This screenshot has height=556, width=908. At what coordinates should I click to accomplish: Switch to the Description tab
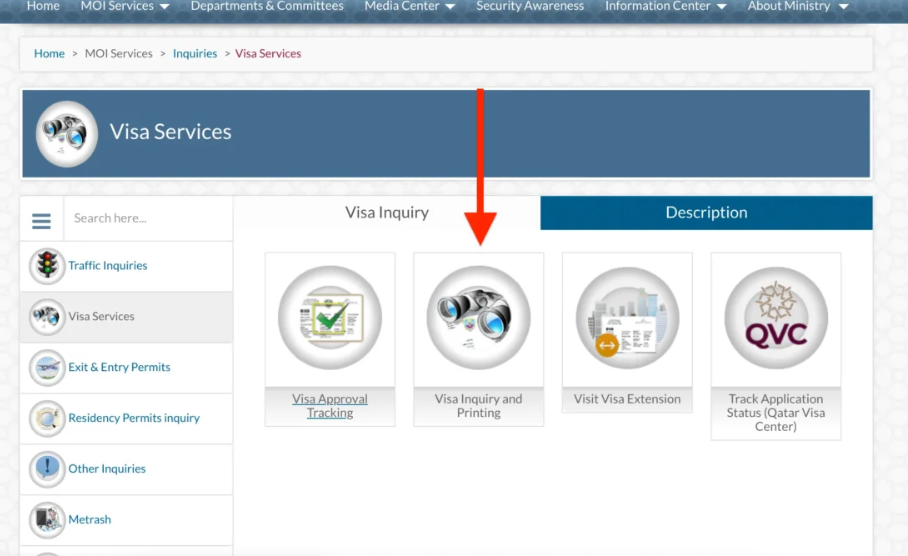click(x=706, y=213)
